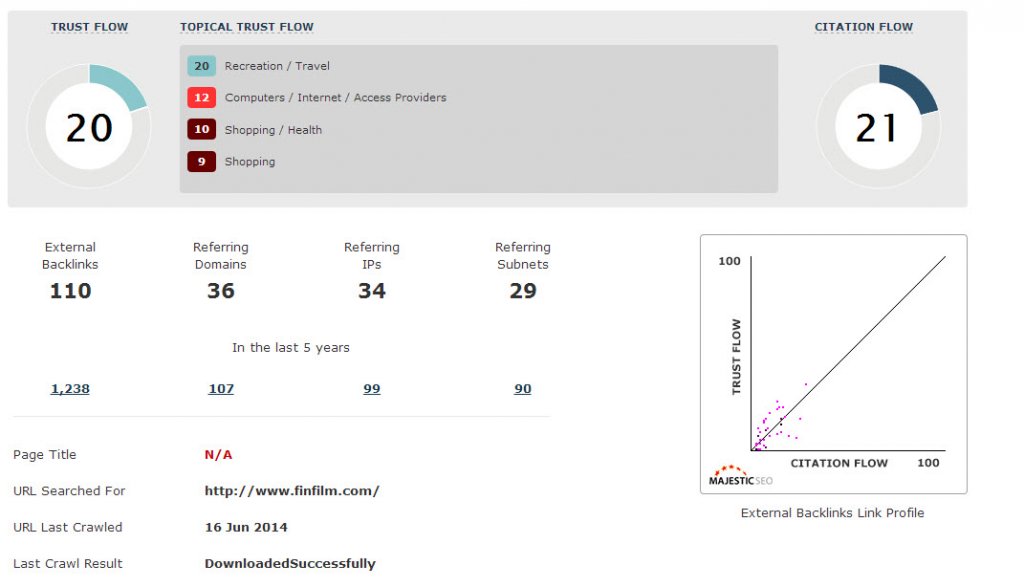Click the red 12 topical score badge

click(x=202, y=98)
